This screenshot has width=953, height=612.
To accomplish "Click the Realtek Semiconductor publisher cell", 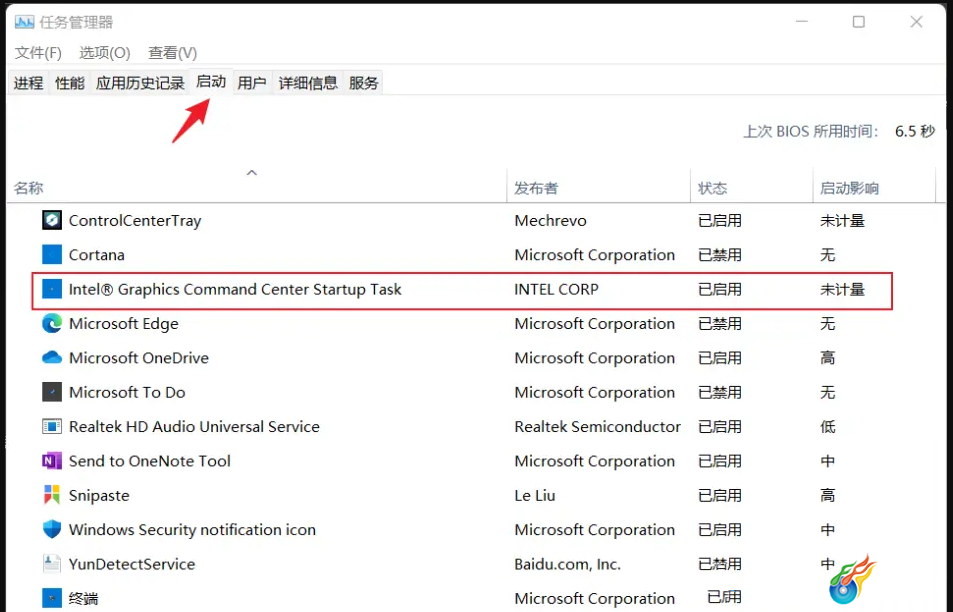I will click(x=597, y=427).
